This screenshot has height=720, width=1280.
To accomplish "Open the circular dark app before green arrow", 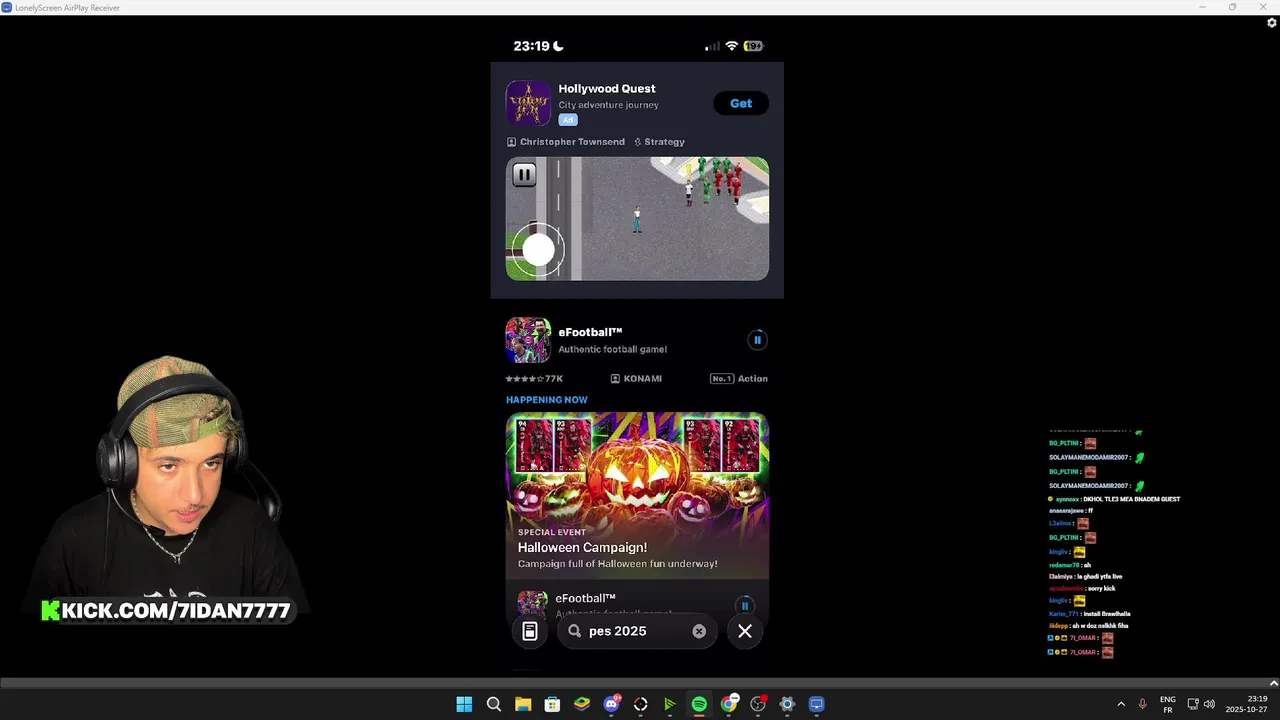I will coord(641,704).
